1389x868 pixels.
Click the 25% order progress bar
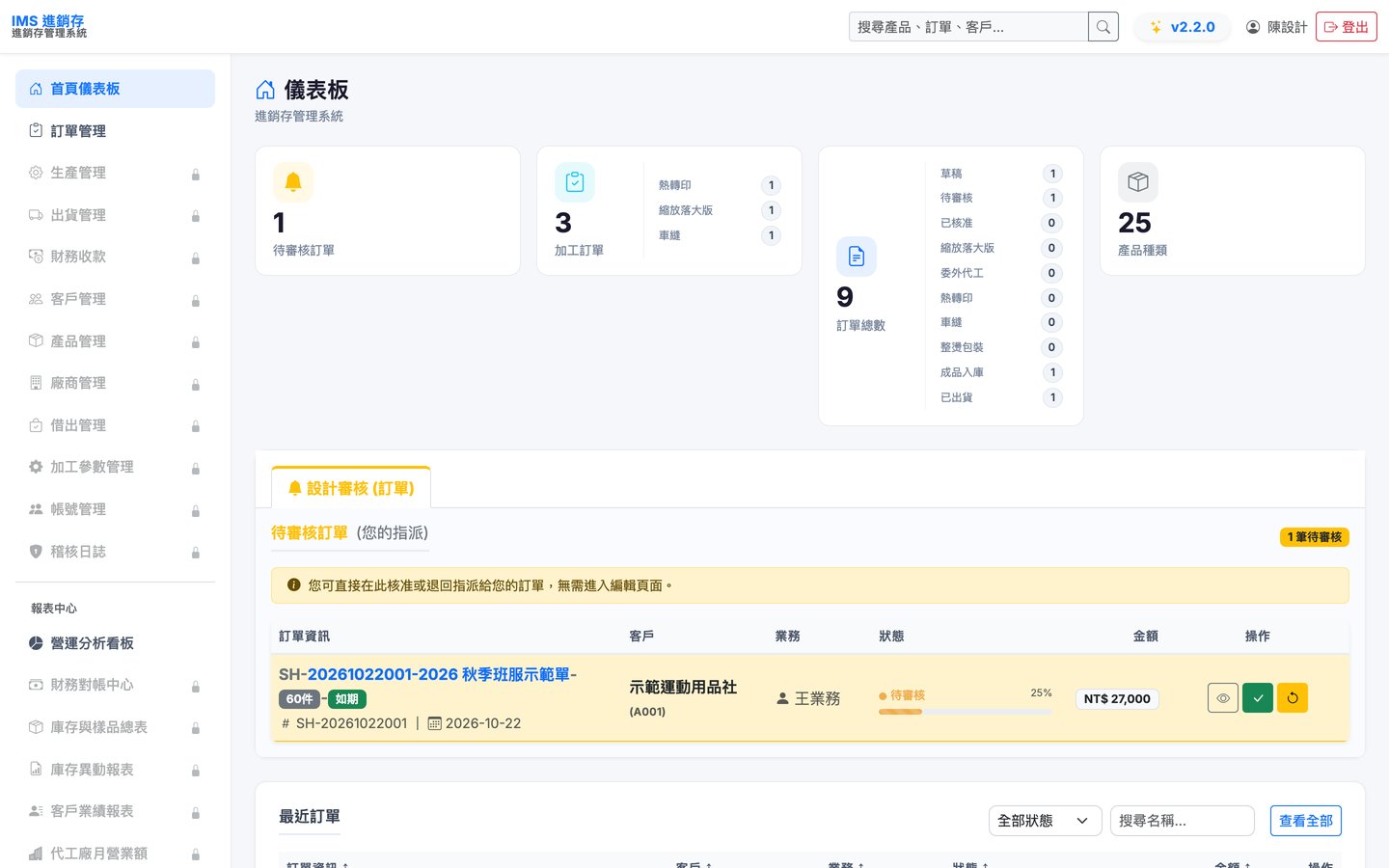click(x=966, y=712)
